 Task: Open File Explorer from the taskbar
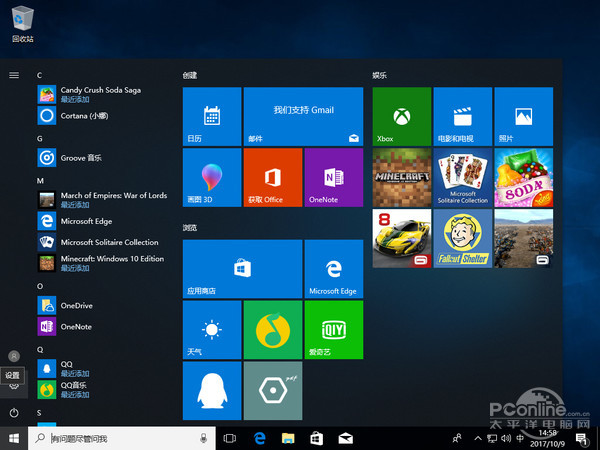(x=288, y=439)
